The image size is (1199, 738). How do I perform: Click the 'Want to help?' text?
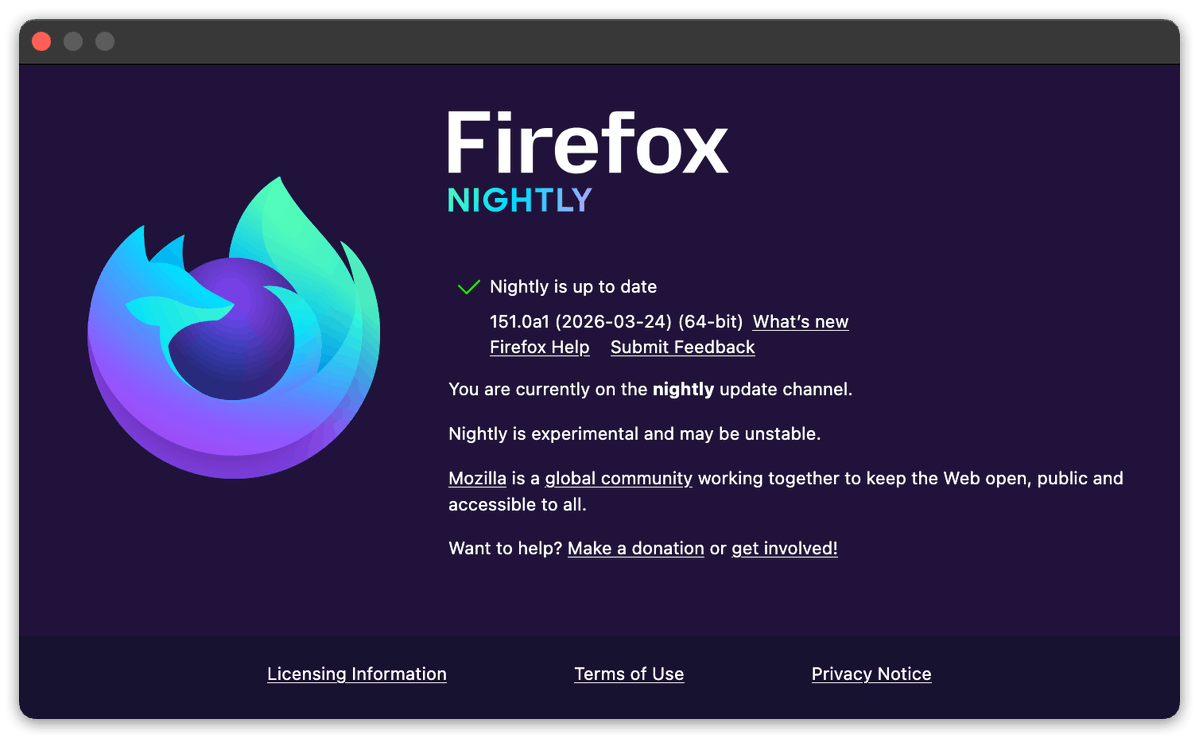click(x=505, y=548)
